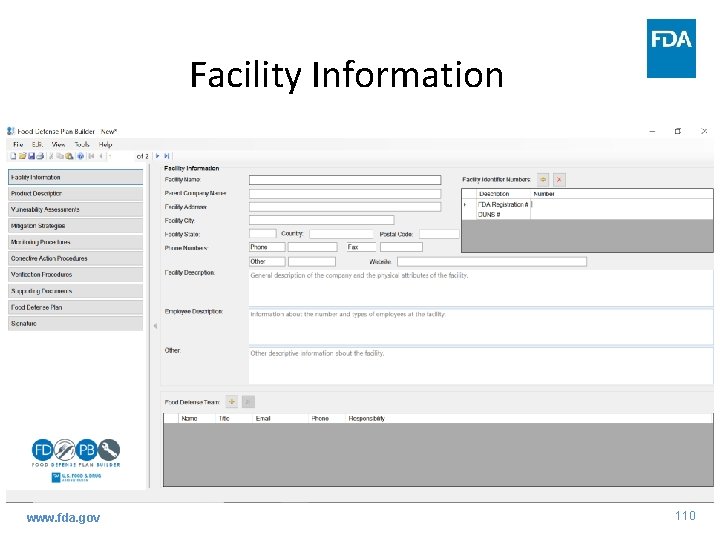720x540 pixels.
Task: Click the Other descriptive information text area
Action: point(481,366)
